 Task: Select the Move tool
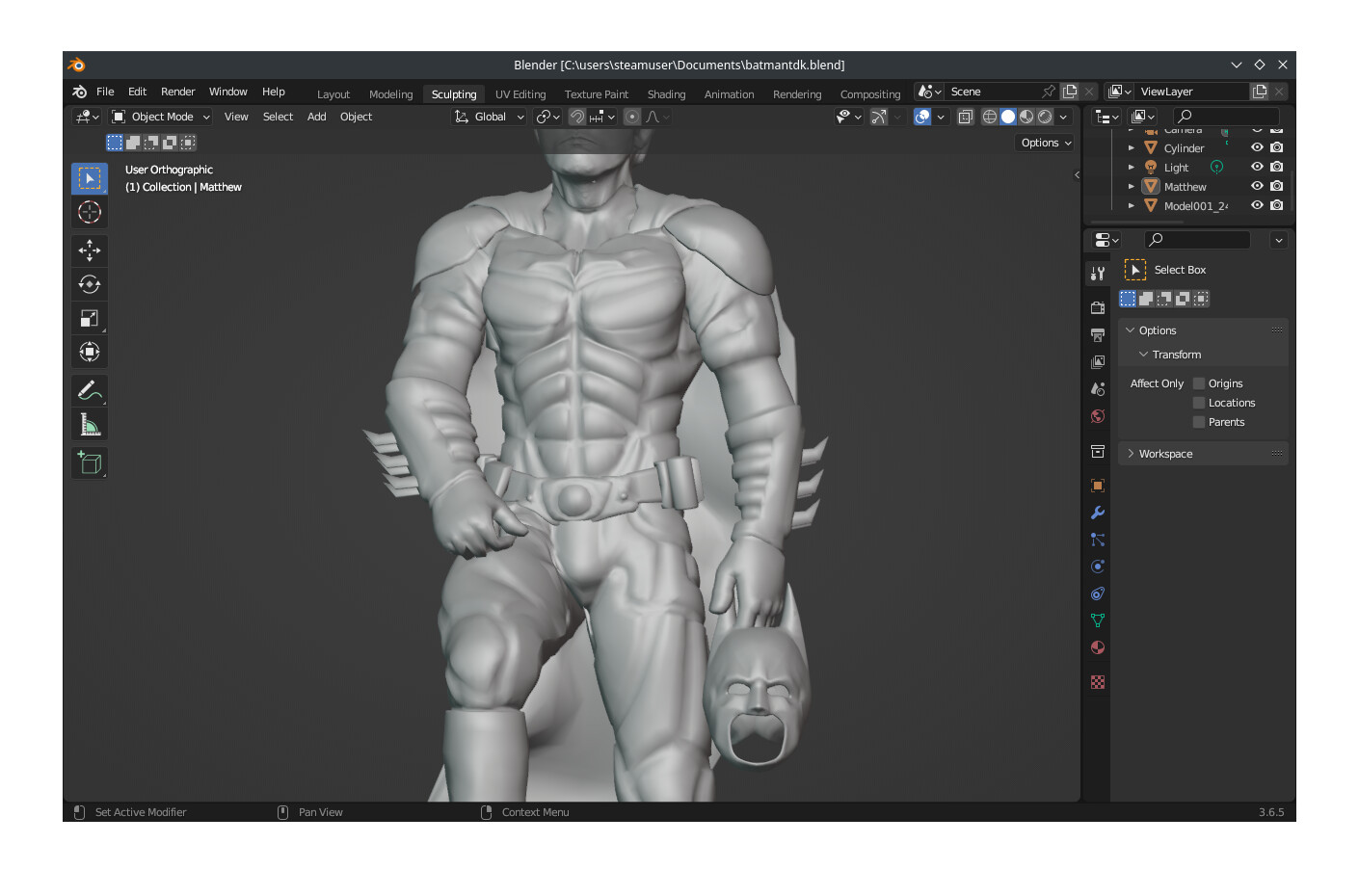coord(90,250)
